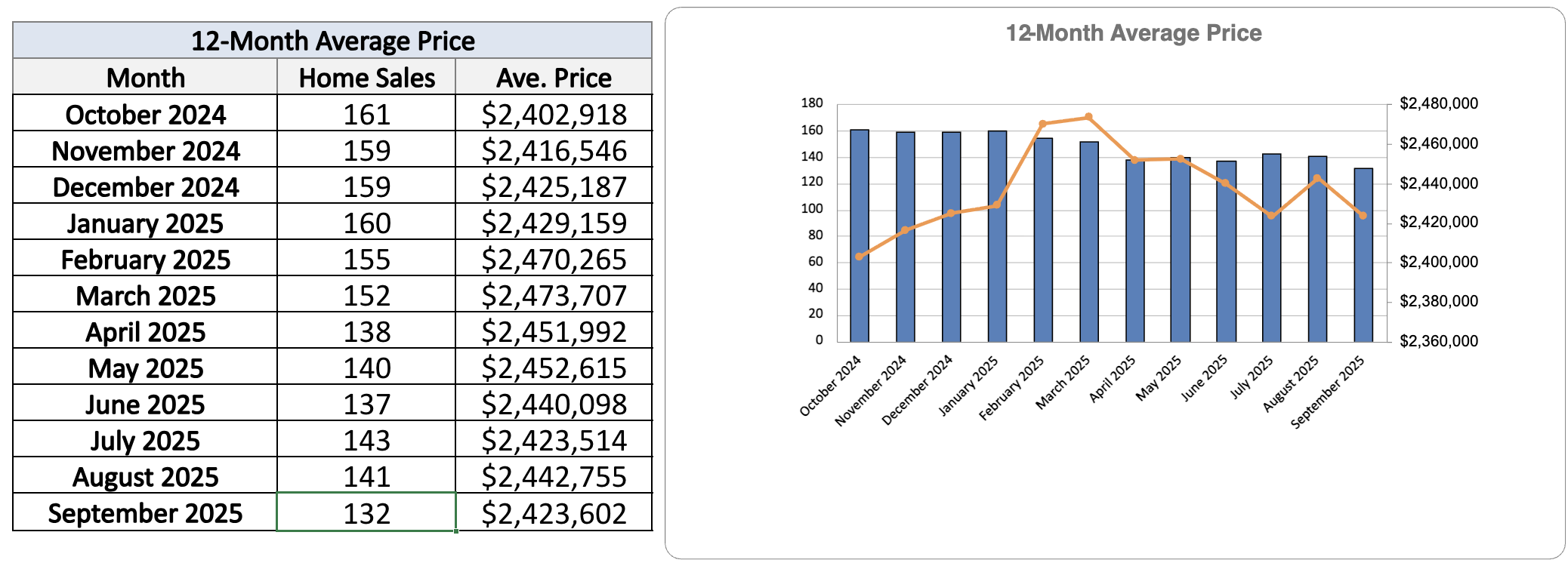The width and height of the screenshot is (1568, 566).
Task: Click the $2,473,707 price cell
Action: (554, 296)
